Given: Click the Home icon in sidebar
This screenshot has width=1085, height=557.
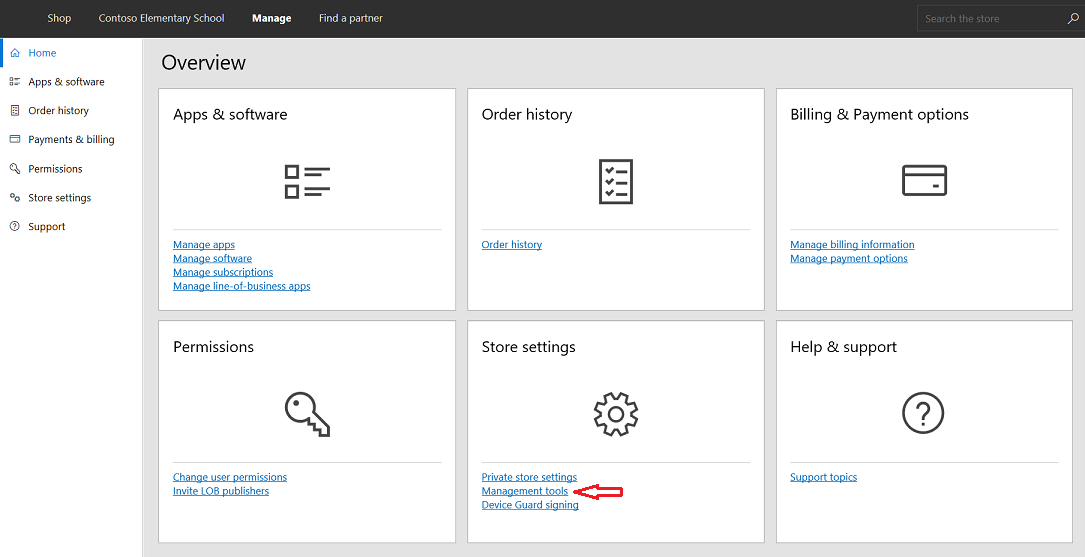Looking at the screenshot, I should (x=15, y=53).
